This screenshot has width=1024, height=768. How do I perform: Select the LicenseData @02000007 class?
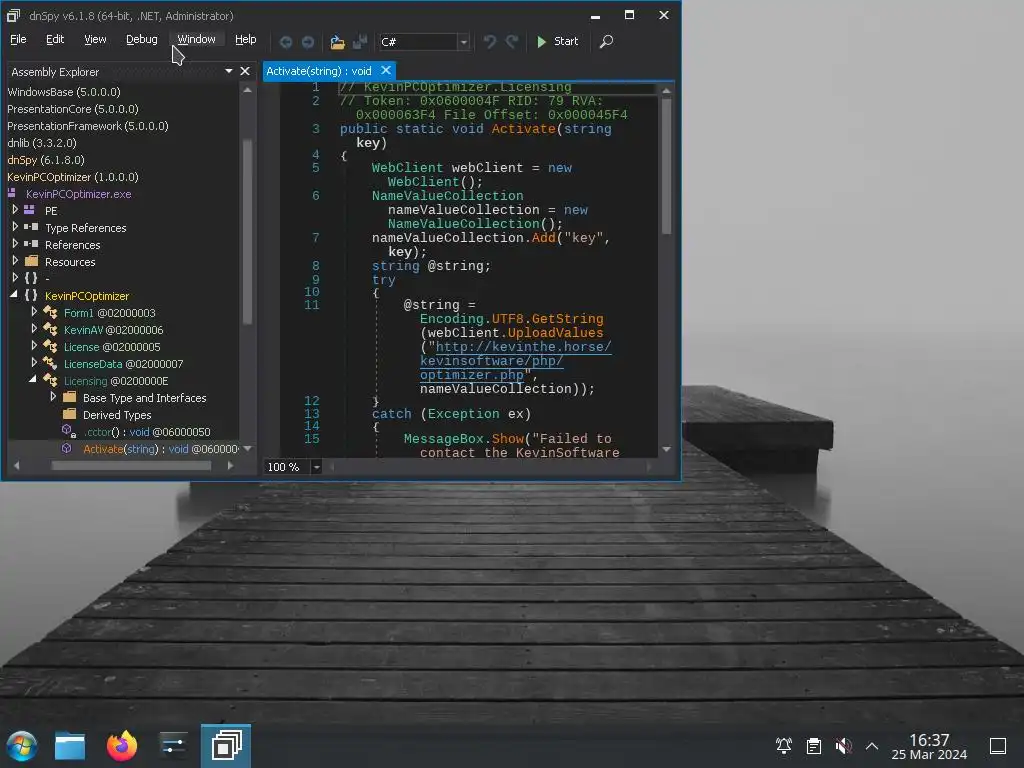pos(123,364)
